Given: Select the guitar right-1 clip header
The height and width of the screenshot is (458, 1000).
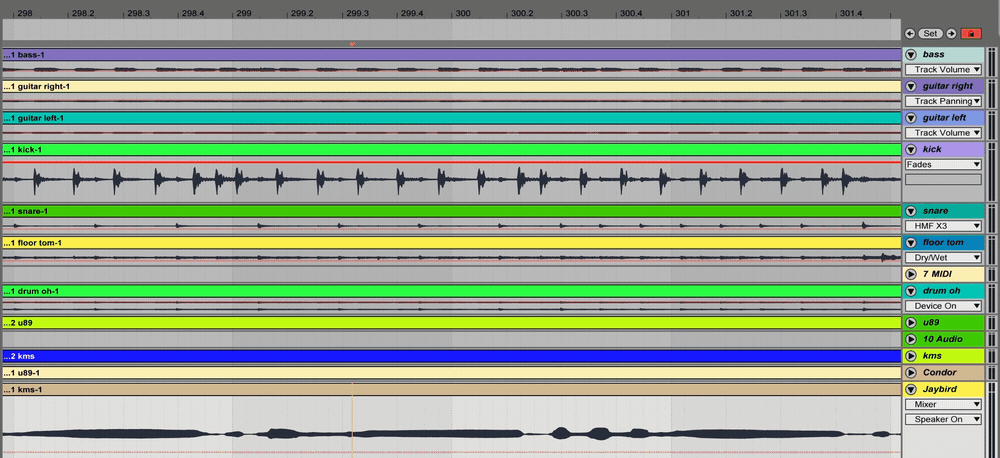Looking at the screenshot, I should [451, 86].
